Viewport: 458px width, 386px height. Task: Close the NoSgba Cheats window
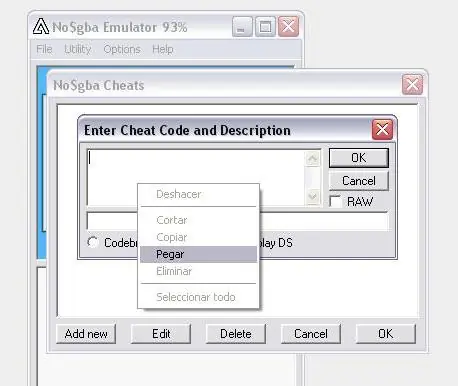point(413,85)
